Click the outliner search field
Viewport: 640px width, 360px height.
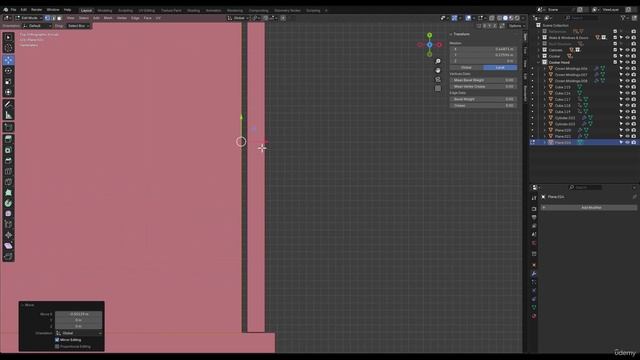[x=582, y=18]
